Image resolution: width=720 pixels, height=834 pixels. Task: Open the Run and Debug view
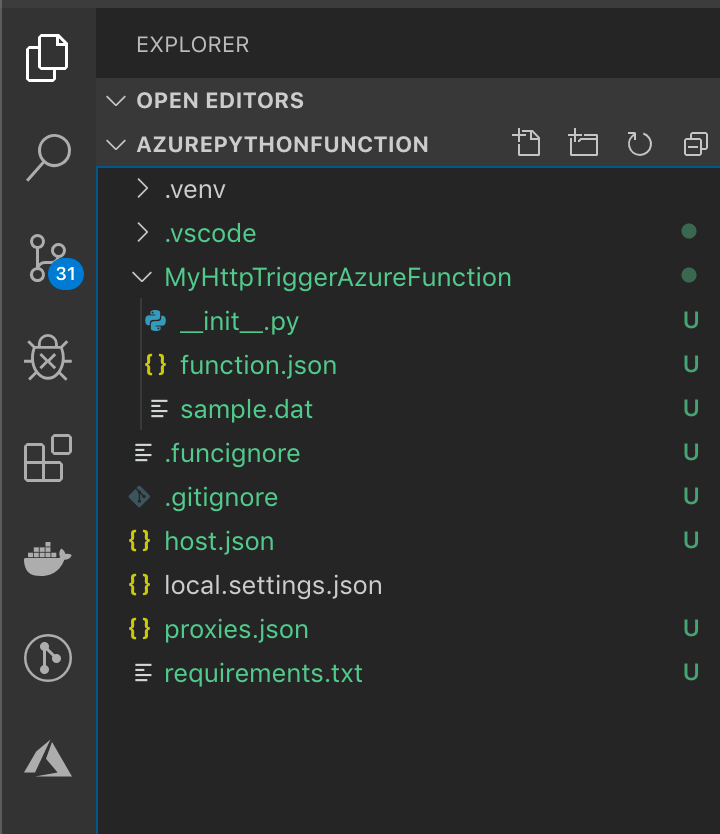47,357
